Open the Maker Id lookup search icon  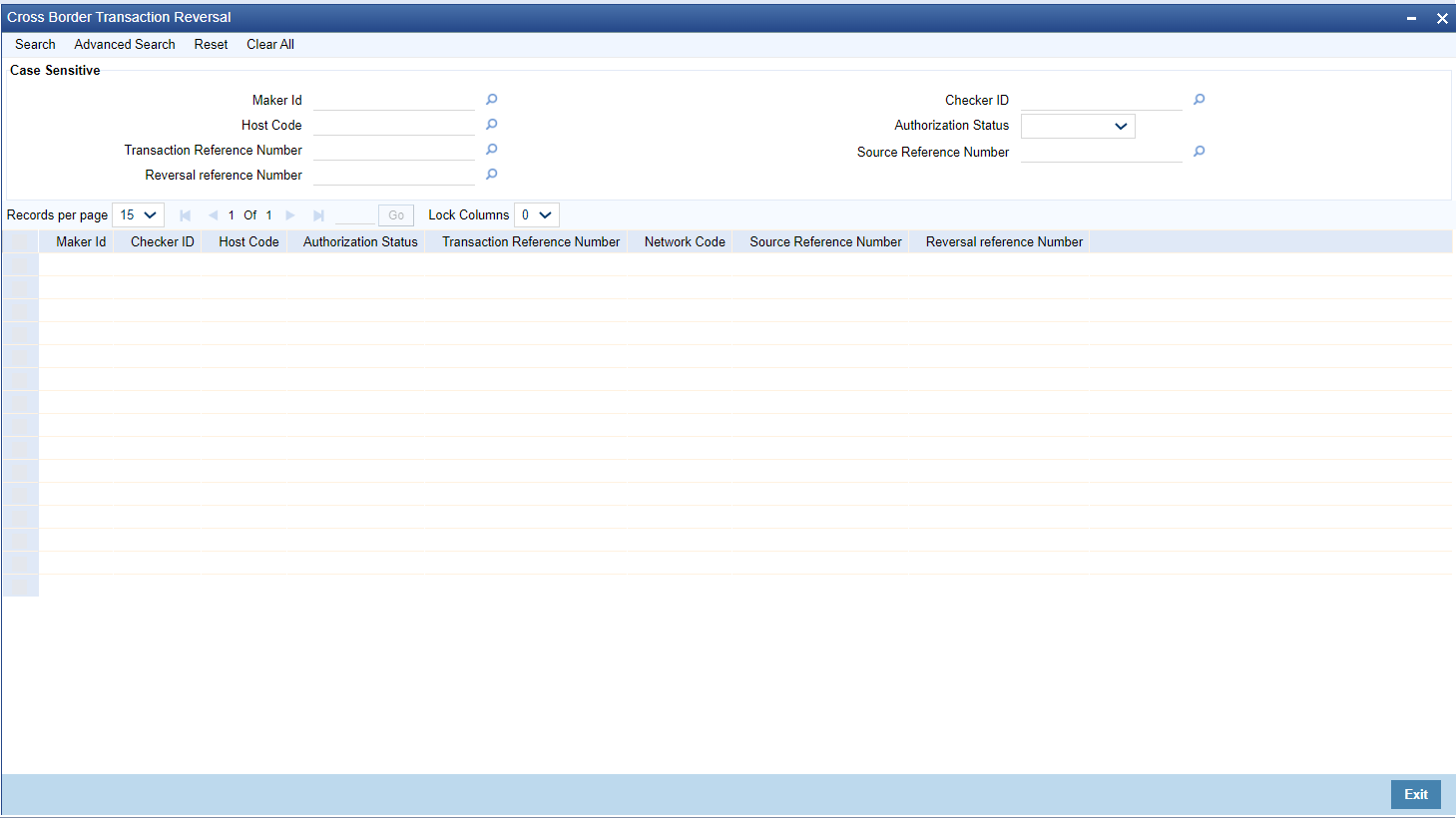pos(492,100)
